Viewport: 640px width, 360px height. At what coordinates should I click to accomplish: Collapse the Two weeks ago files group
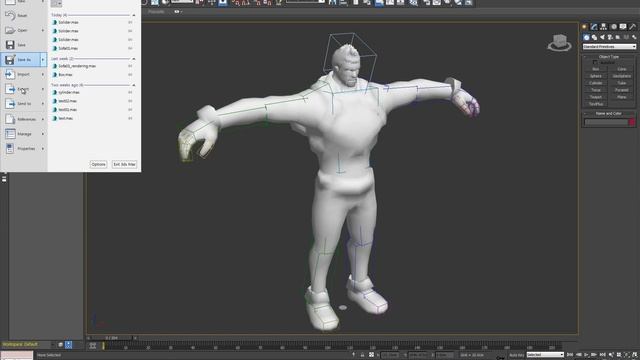click(133, 85)
